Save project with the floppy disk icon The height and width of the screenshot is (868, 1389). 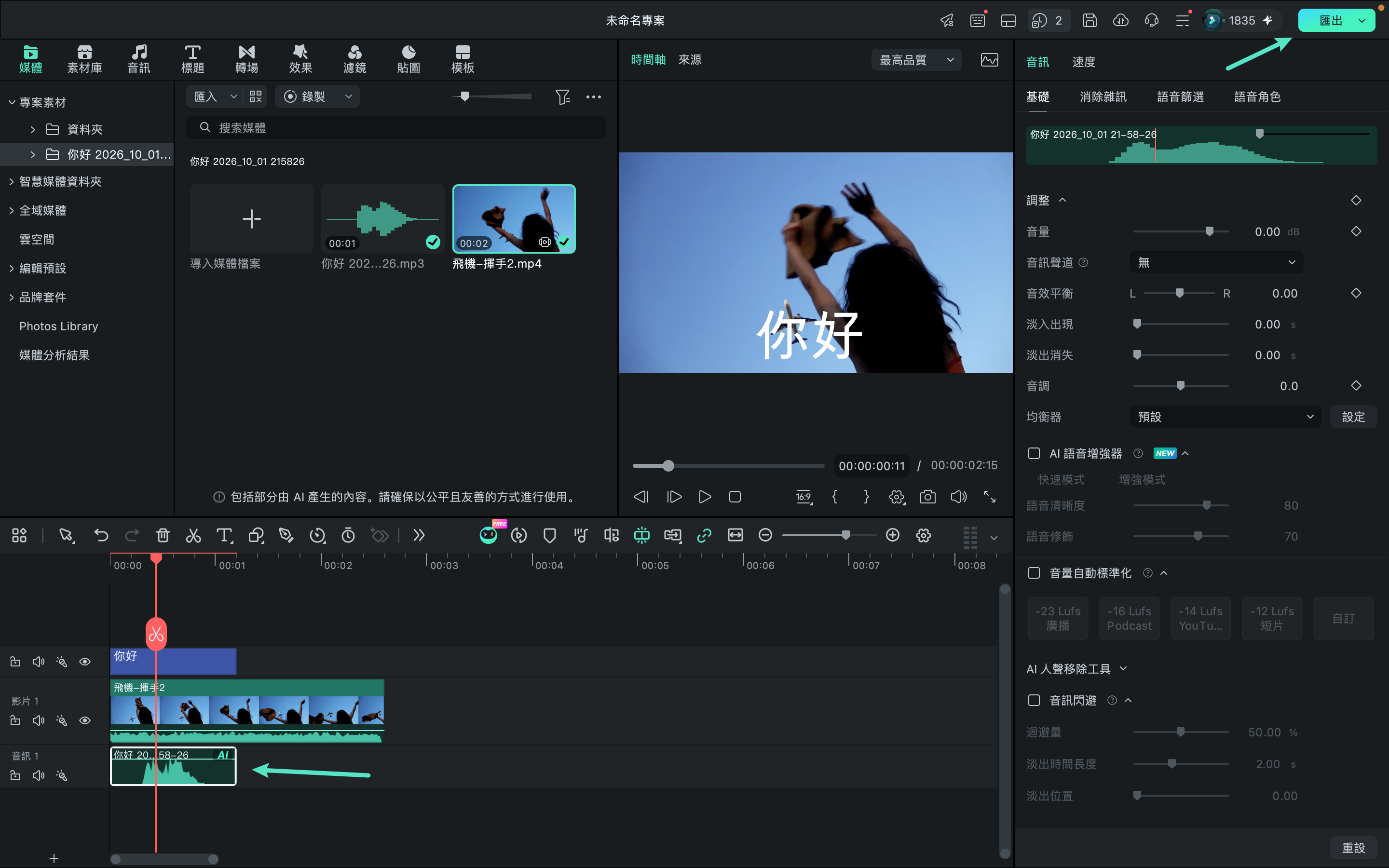[1089, 21]
